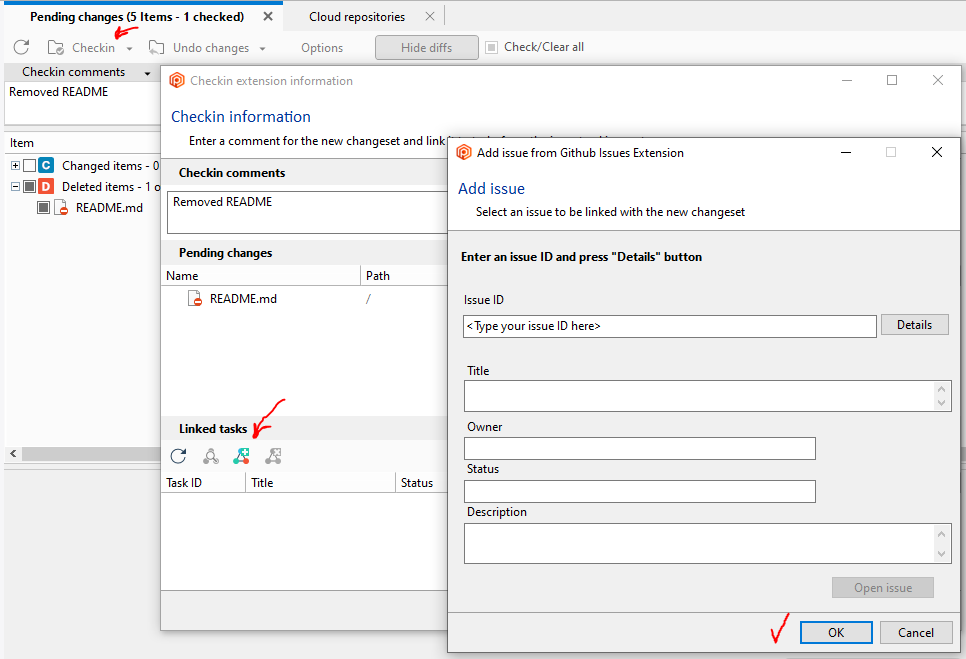Click the Title field scroll up arrow

[x=941, y=389]
